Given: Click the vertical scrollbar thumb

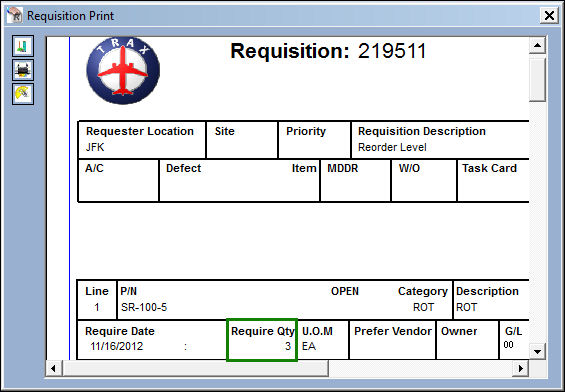Looking at the screenshot, I should pyautogui.click(x=537, y=80).
